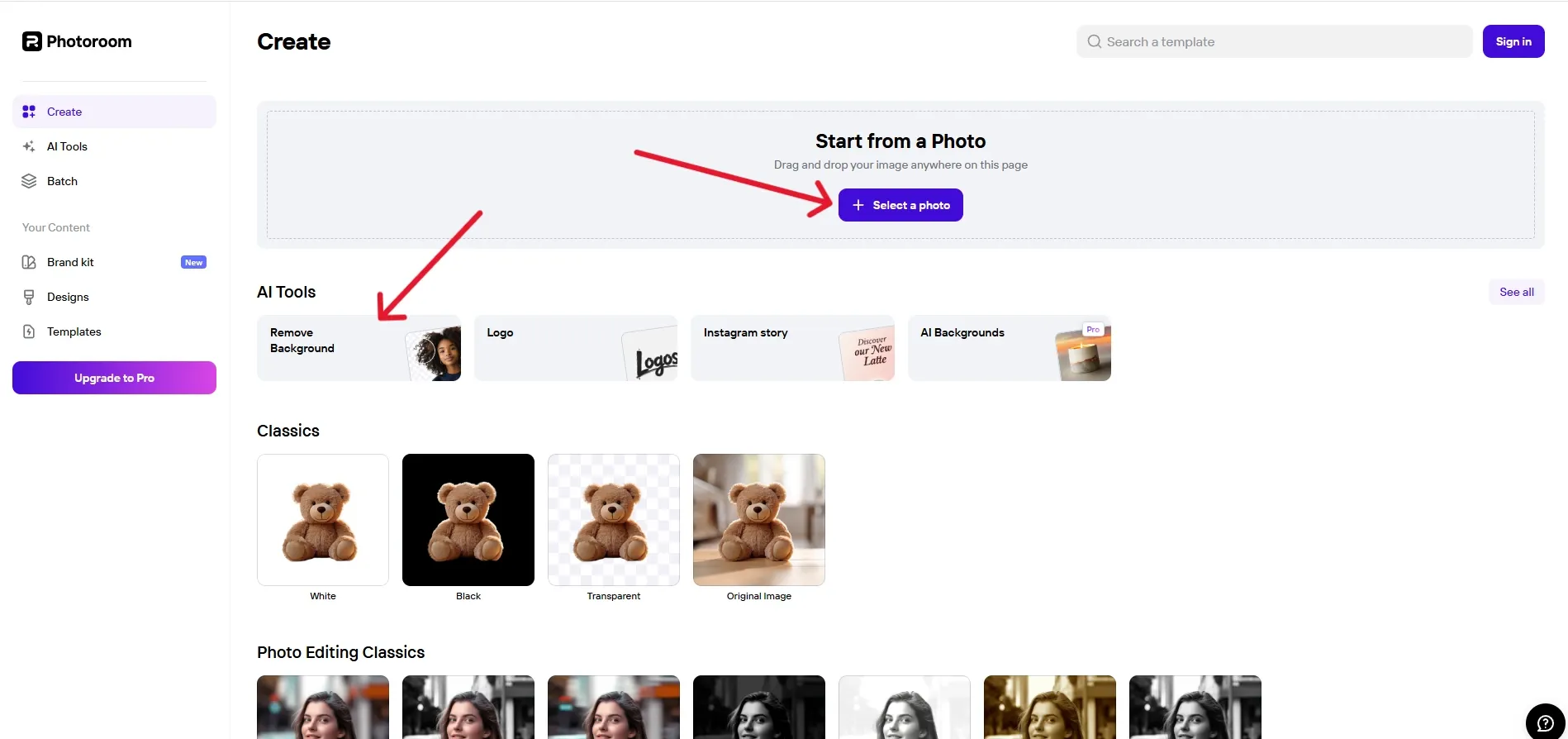
Task: Choose the Black background bear template
Action: click(468, 520)
